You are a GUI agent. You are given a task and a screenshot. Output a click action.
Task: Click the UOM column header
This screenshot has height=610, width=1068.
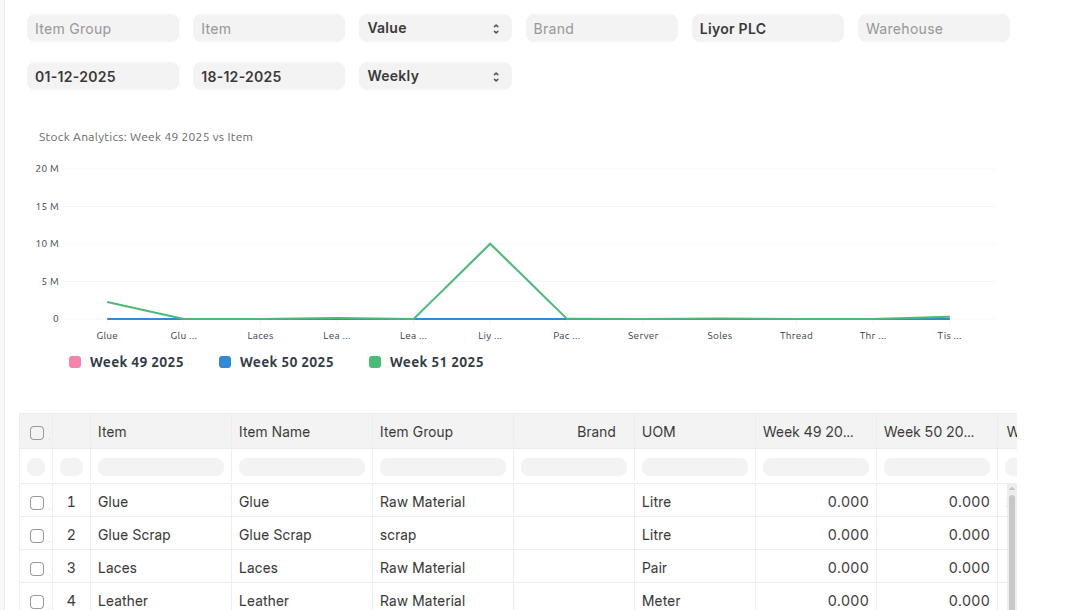tap(659, 432)
